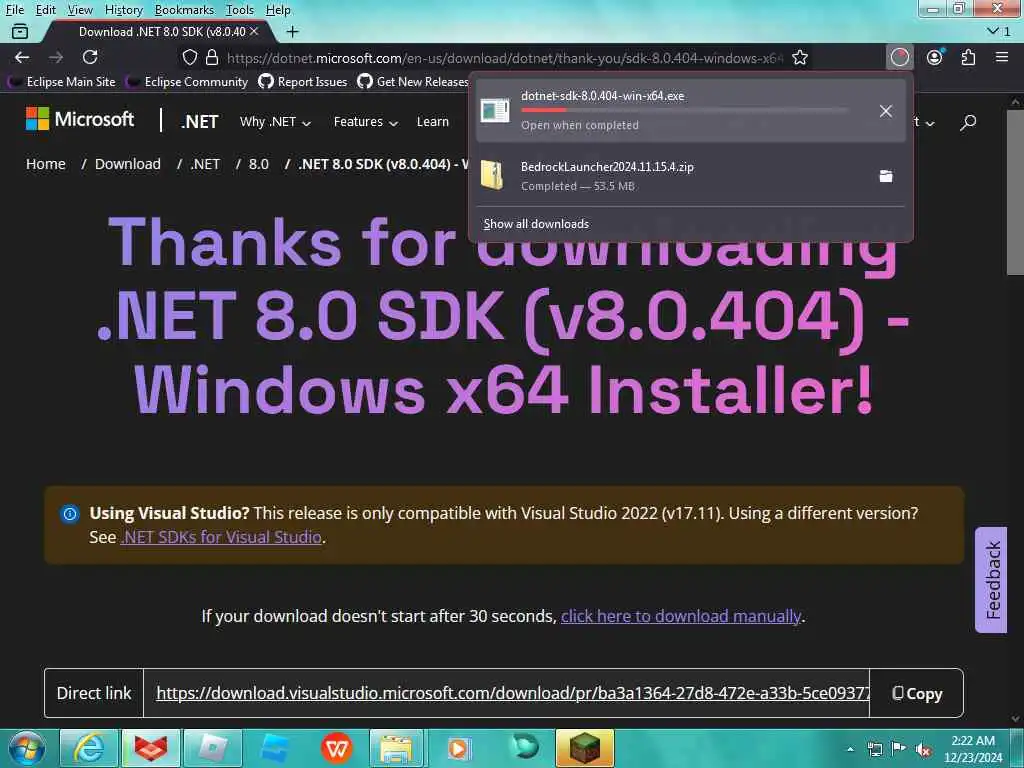
Task: Bookmark this page with the star icon
Action: [x=799, y=57]
